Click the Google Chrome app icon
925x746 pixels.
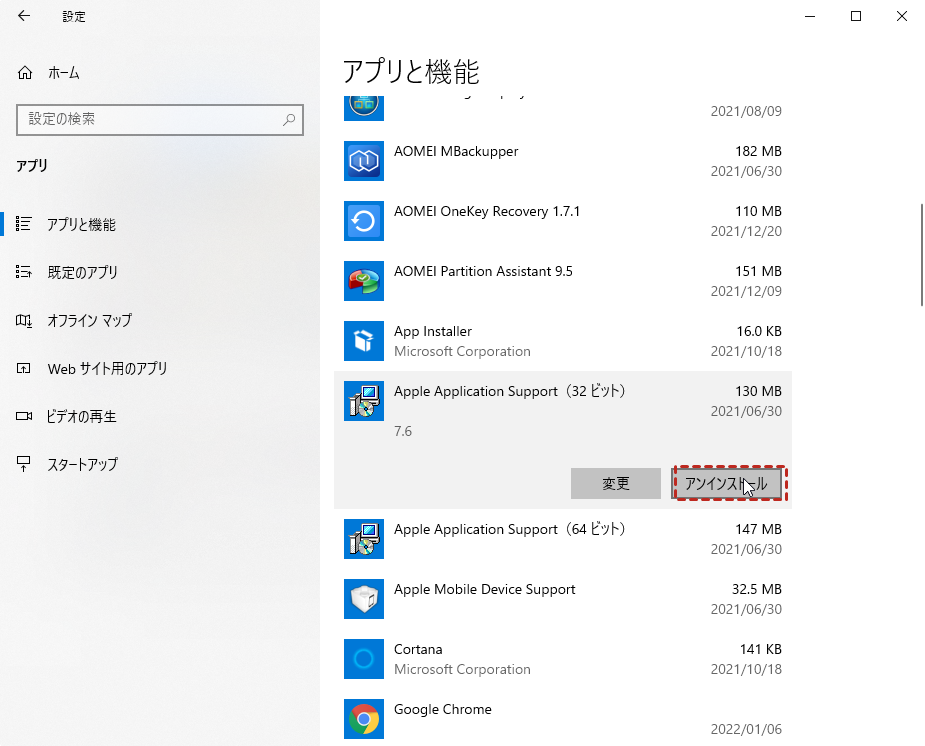point(364,719)
